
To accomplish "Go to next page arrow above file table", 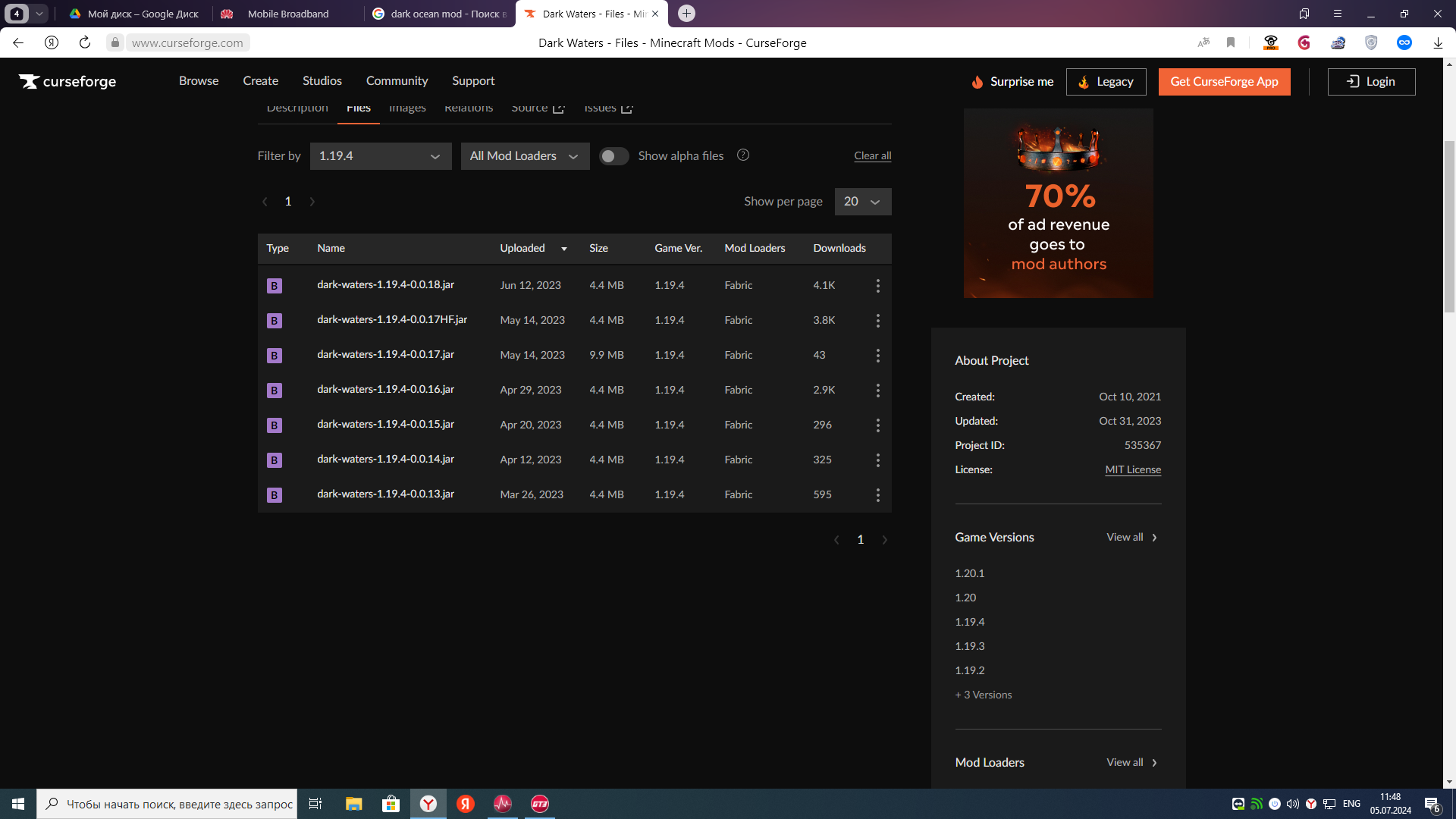I will 312,202.
